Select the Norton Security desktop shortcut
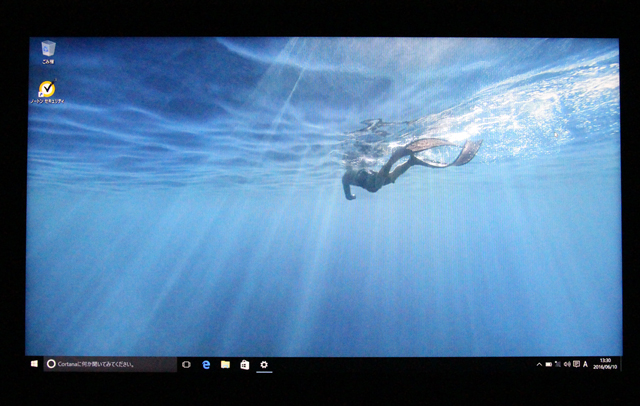 pos(47,91)
